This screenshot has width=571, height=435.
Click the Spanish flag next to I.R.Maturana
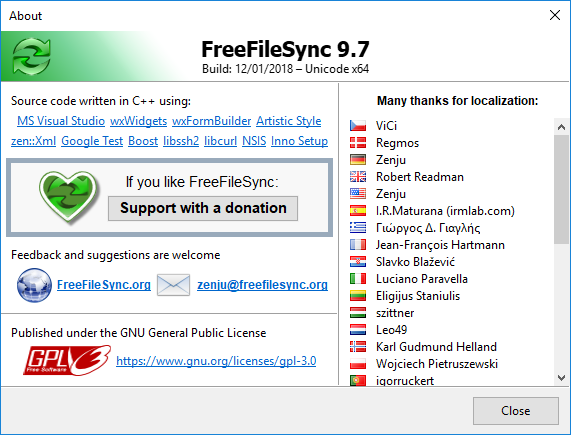(358, 211)
